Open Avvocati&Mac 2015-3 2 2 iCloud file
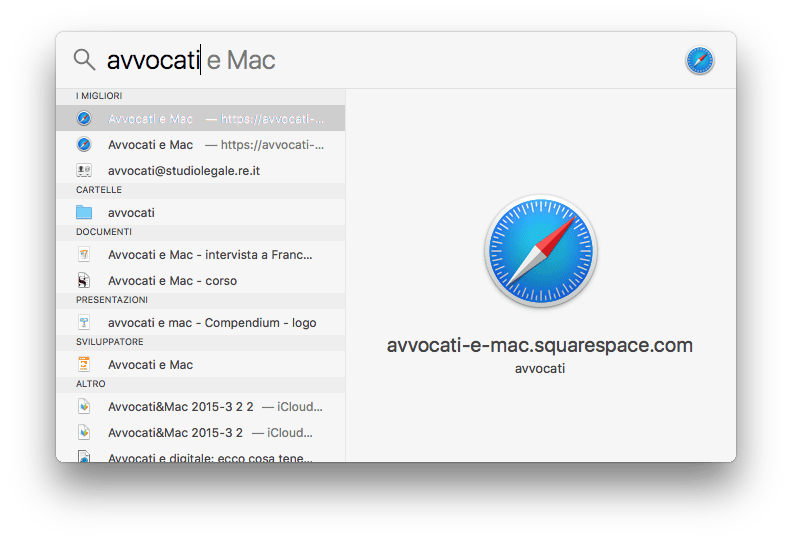The image size is (792, 542). [x=201, y=406]
